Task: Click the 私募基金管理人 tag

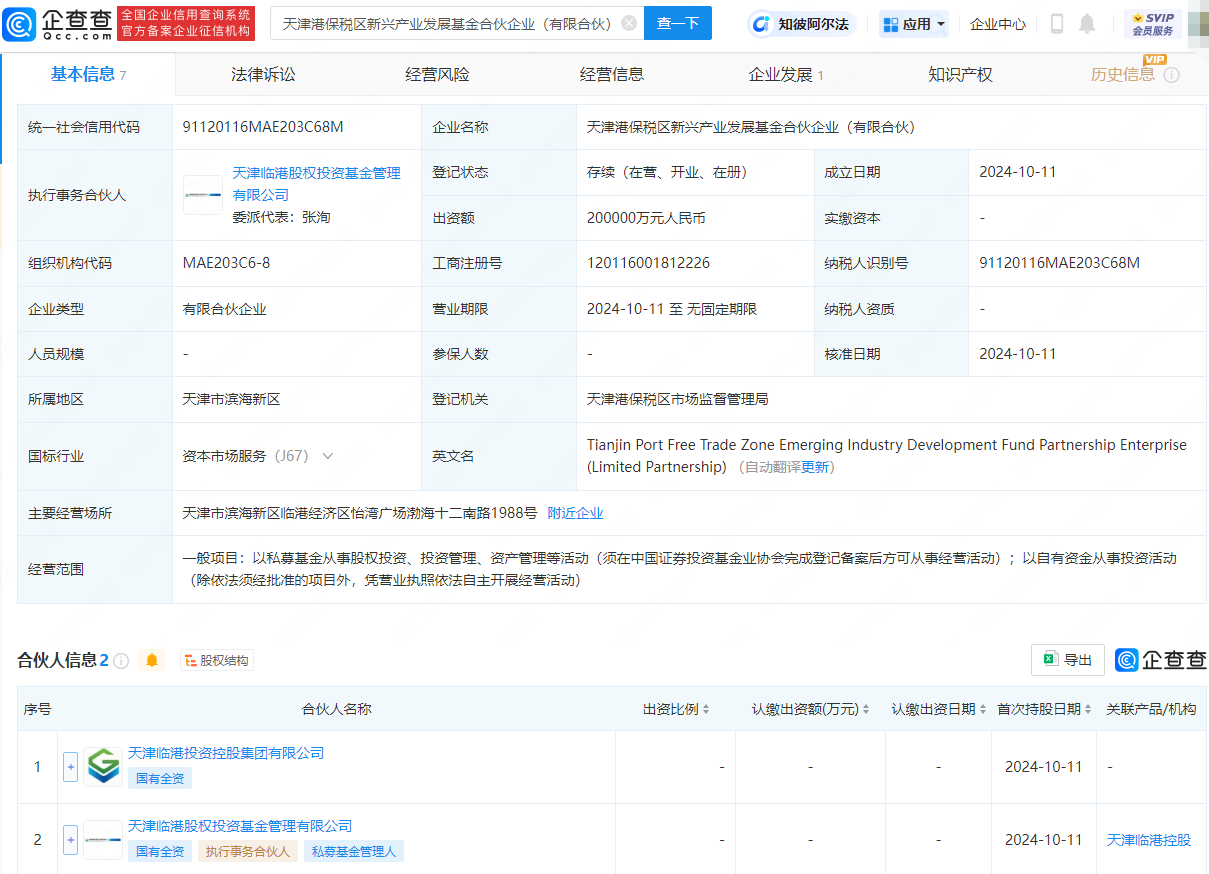Action: (x=354, y=851)
